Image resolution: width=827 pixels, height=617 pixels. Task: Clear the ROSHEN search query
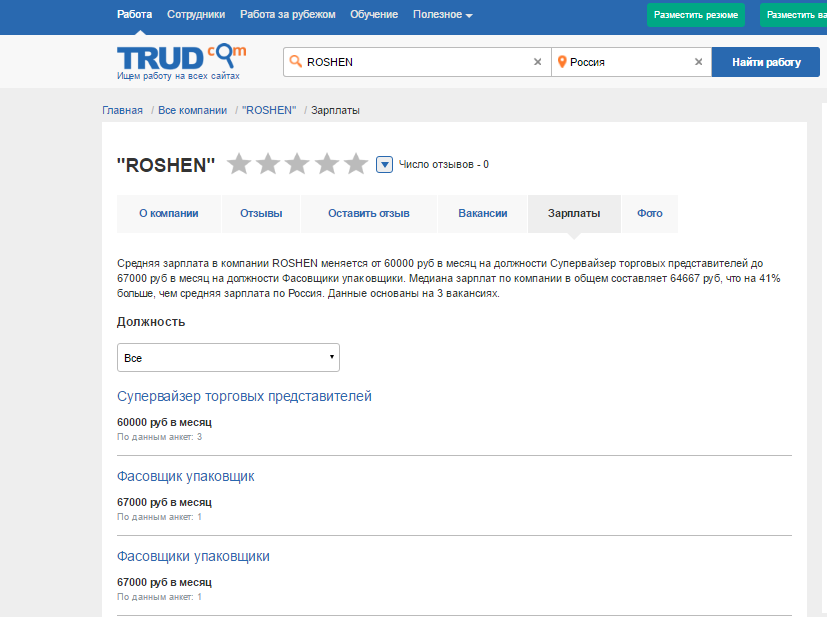[x=537, y=62]
